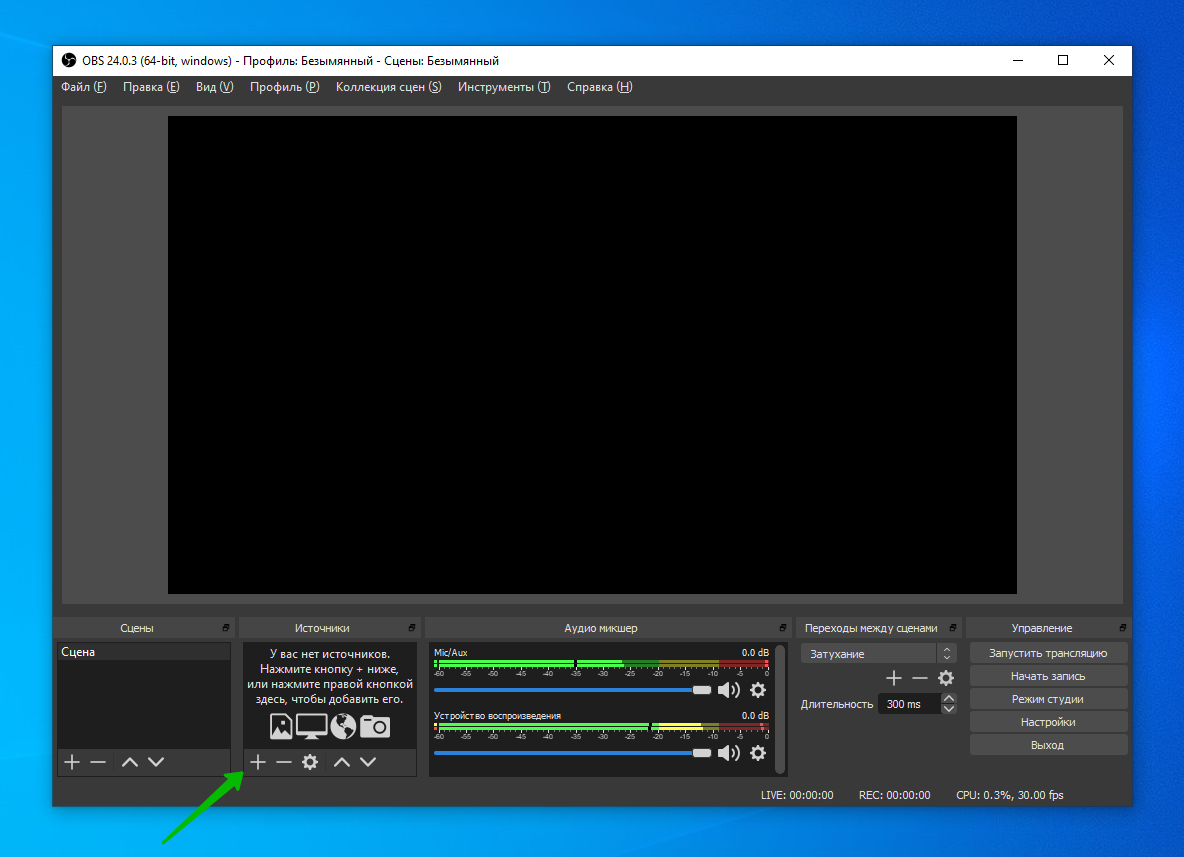Open the Инструменты menu
Screen dimensions: 1184x857
503,87
